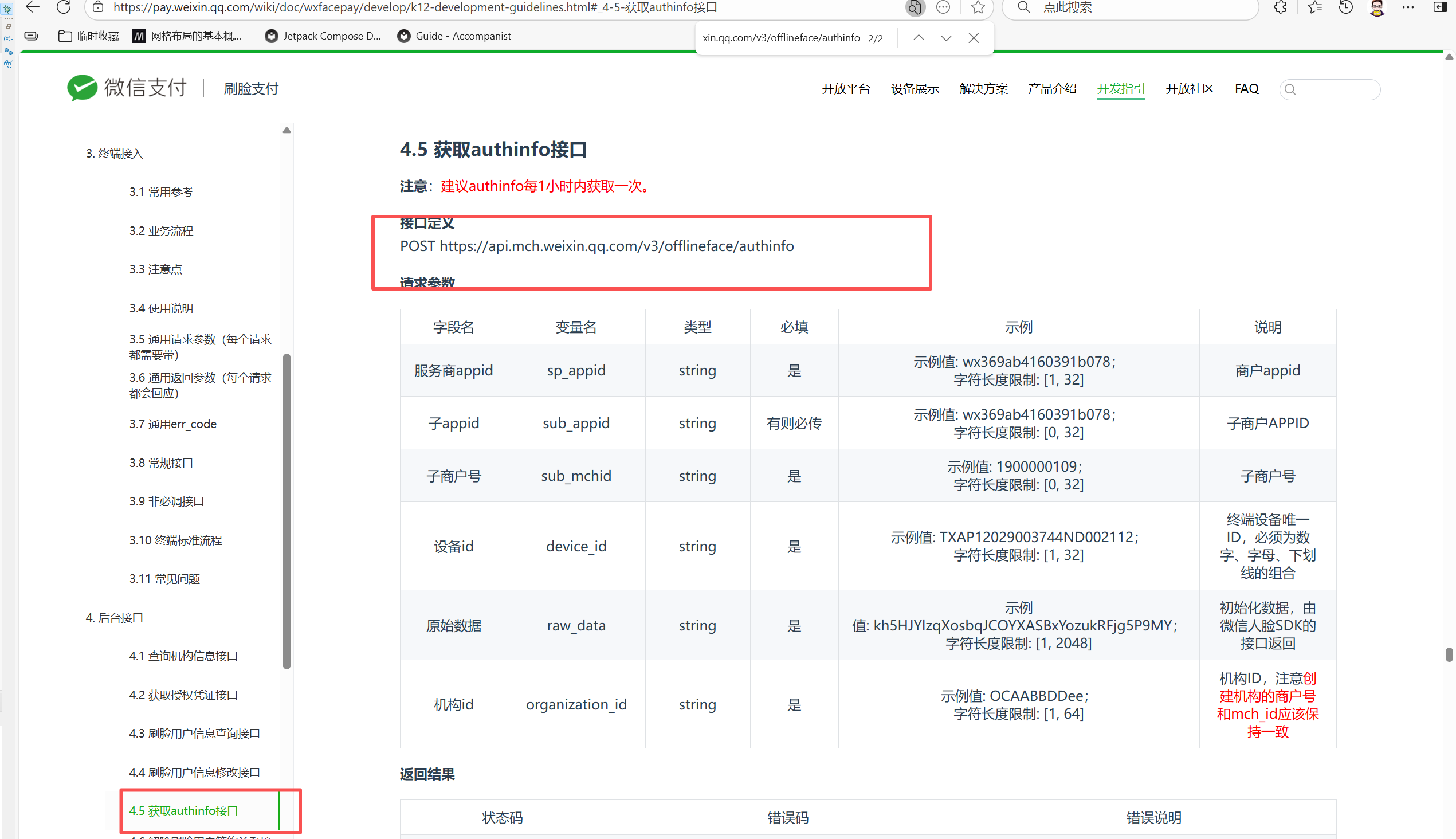The height and width of the screenshot is (839, 1456).
Task: Click the sidebar vertical scrollbar thumb
Action: pyautogui.click(x=287, y=511)
